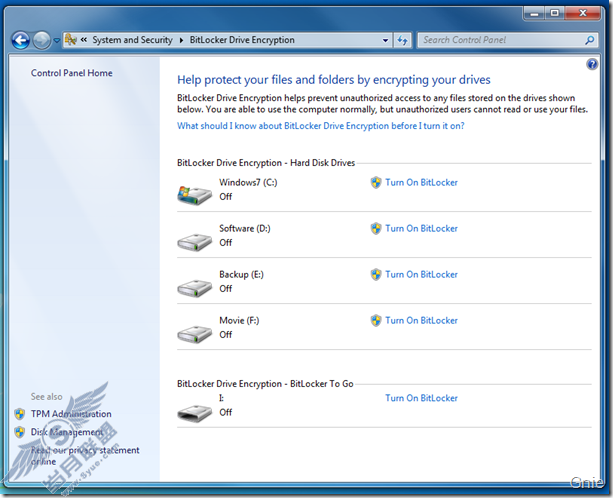
Task: Click shield icon beside D: Turn On BitLocker
Action: [376, 229]
